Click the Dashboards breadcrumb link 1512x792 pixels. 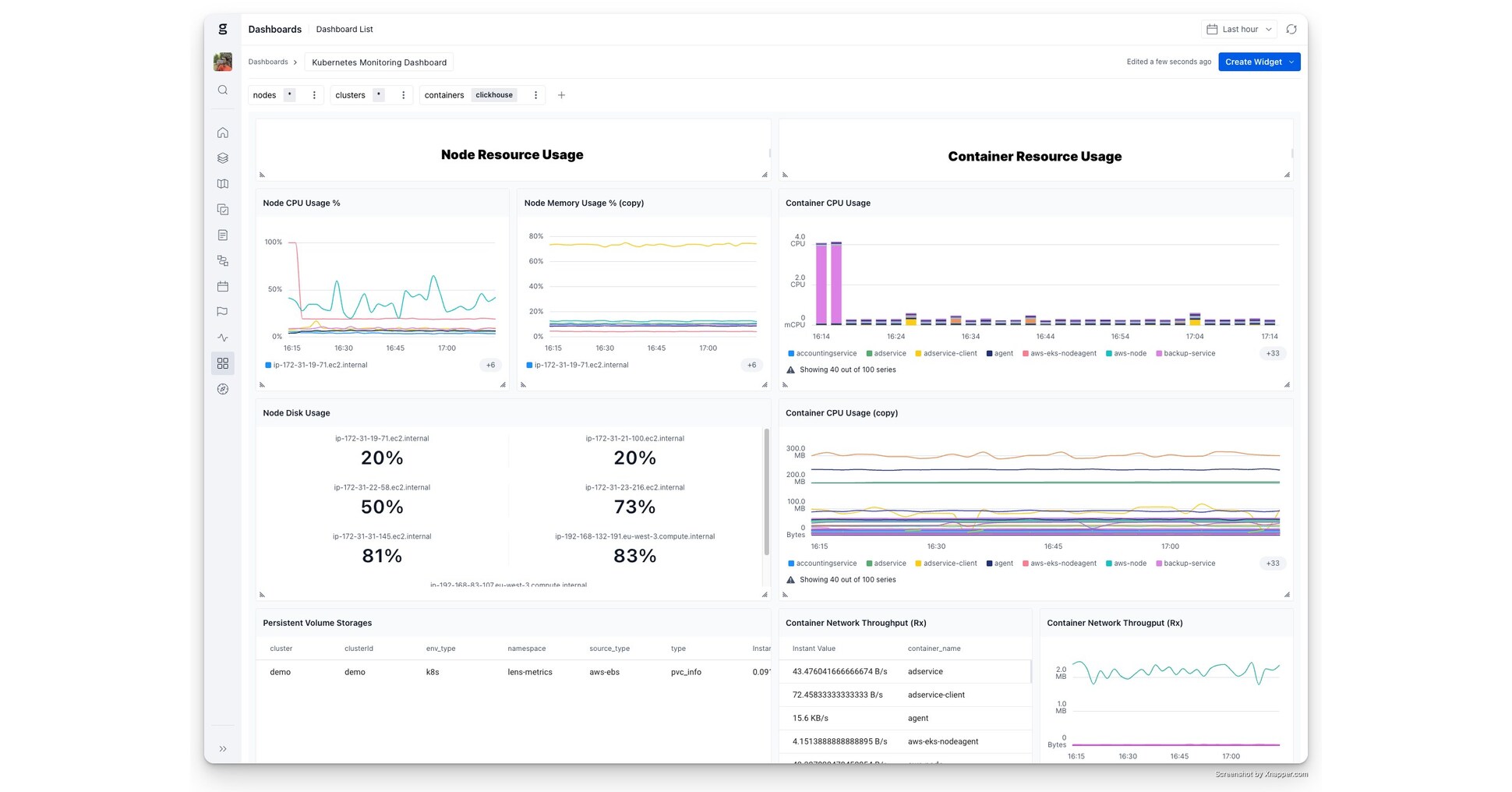[x=268, y=62]
